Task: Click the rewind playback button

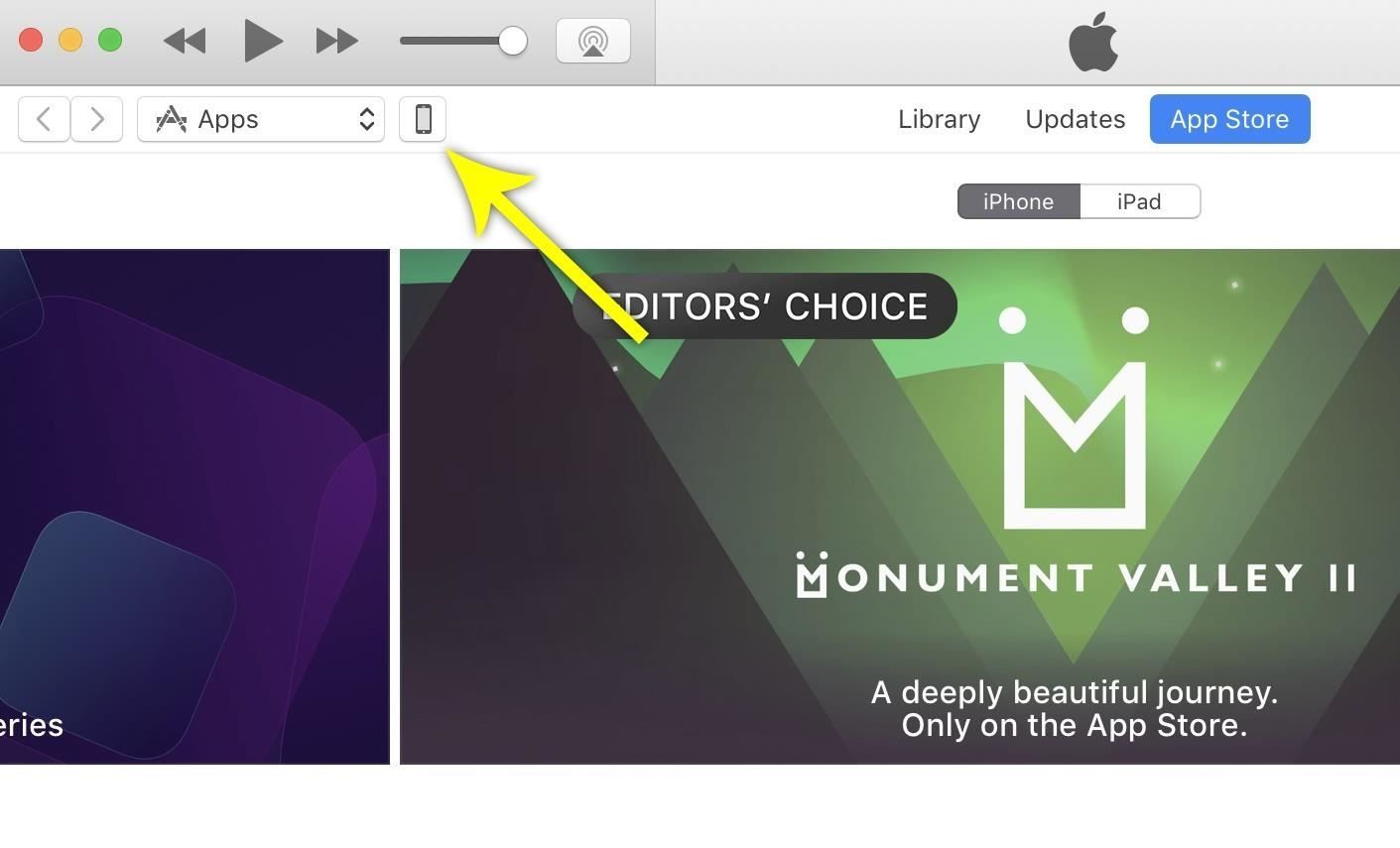Action: click(185, 41)
